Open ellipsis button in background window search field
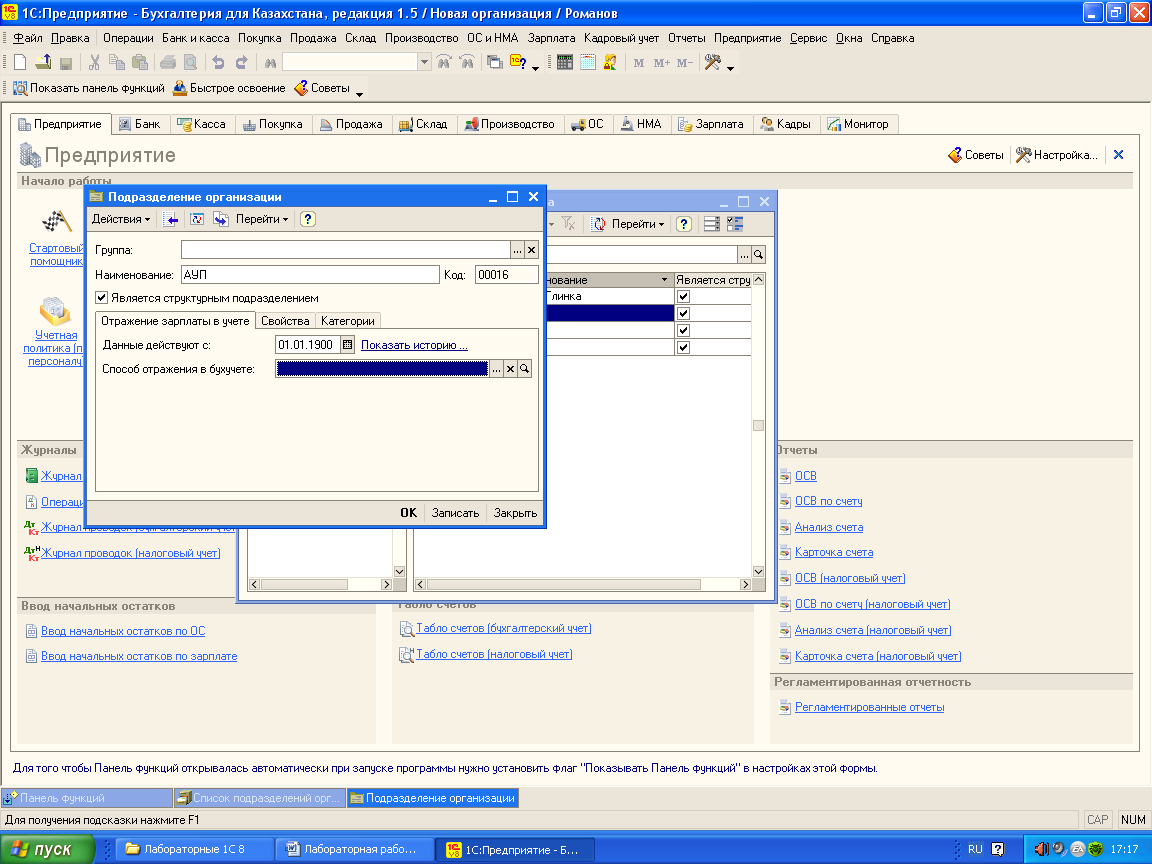Image resolution: width=1152 pixels, height=864 pixels. tap(744, 255)
